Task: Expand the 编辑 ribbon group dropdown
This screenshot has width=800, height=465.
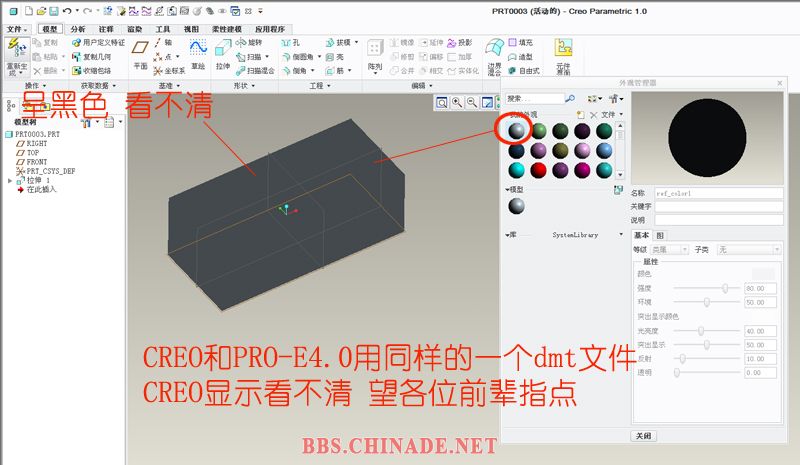Action: [422, 86]
